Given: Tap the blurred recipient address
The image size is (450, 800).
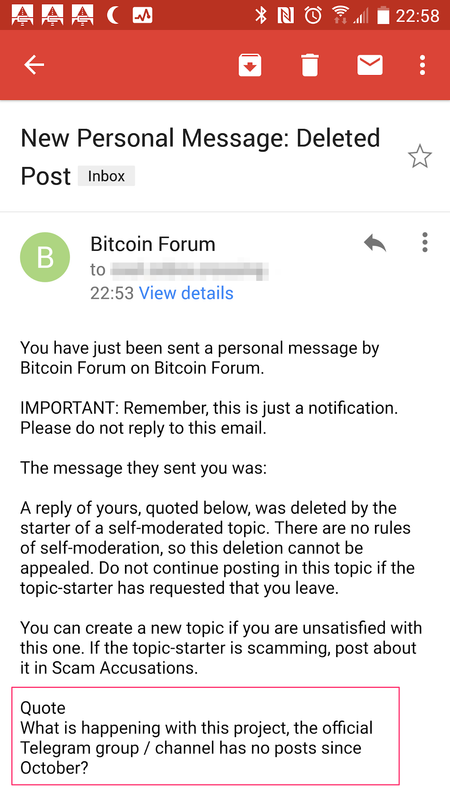Looking at the screenshot, I should coord(189,269).
